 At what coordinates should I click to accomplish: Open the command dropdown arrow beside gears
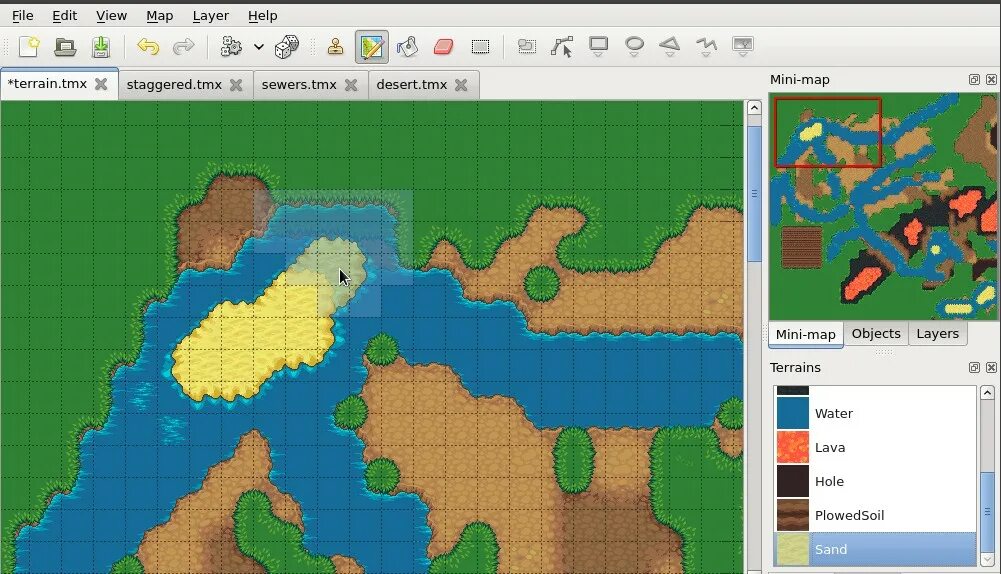pos(259,47)
